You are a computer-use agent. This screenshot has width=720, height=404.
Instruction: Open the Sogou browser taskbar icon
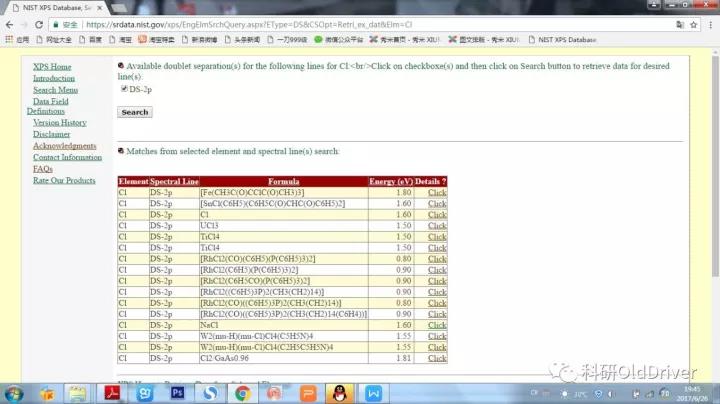tap(210, 393)
